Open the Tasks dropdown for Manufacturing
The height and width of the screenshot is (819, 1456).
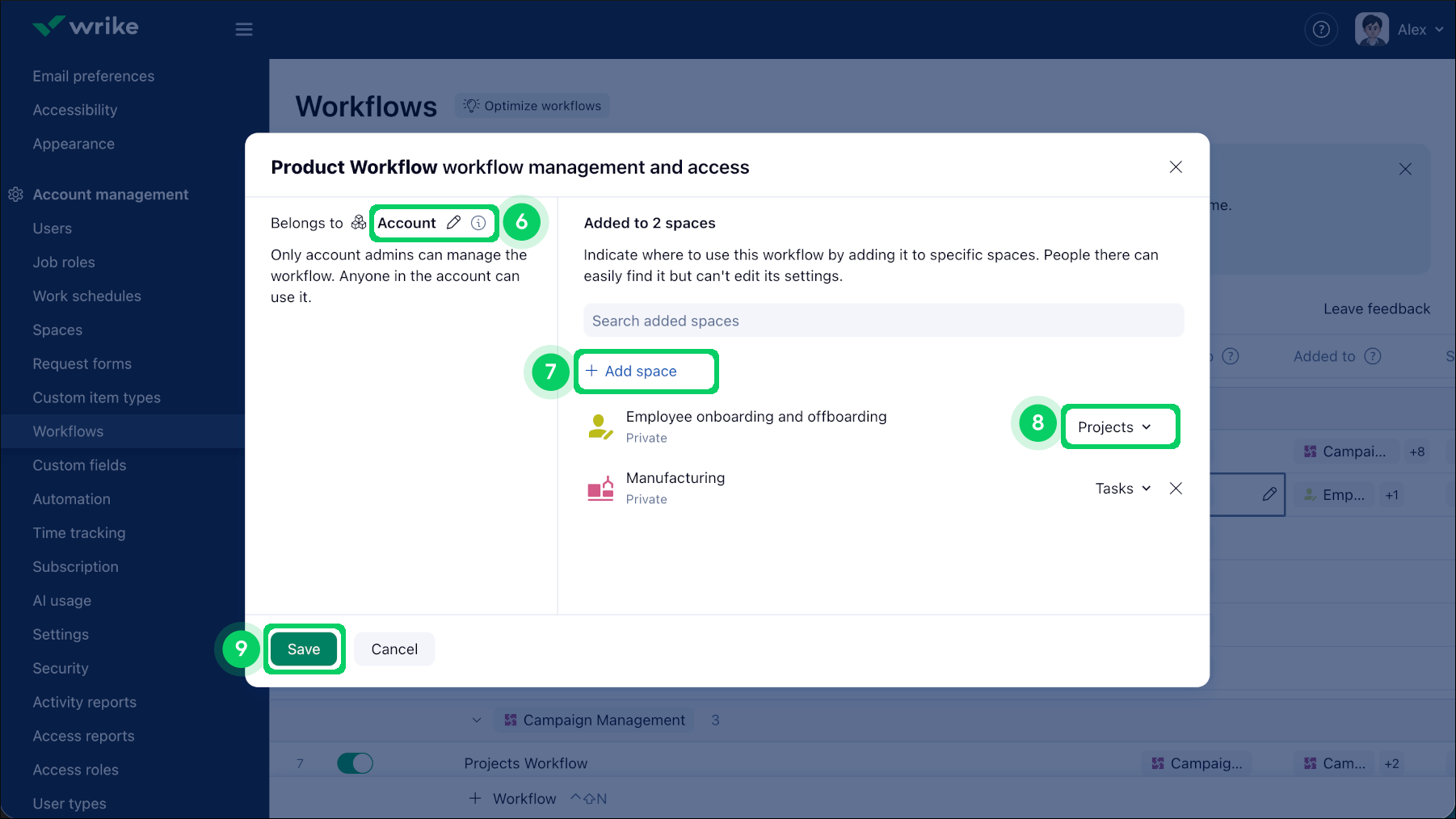[1122, 488]
